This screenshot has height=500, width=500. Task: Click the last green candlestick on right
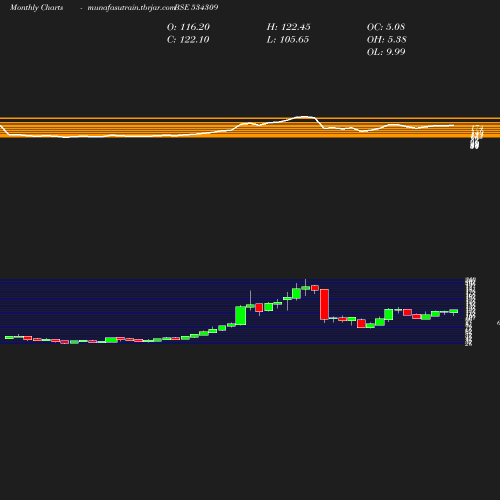tap(454, 311)
